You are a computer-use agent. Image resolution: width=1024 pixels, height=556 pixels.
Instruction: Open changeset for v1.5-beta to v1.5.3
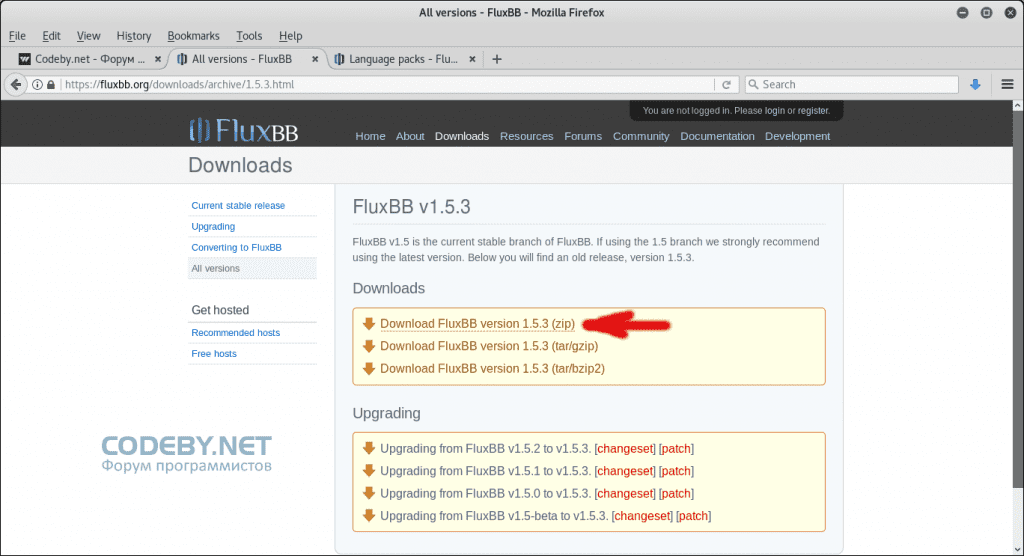(x=642, y=515)
